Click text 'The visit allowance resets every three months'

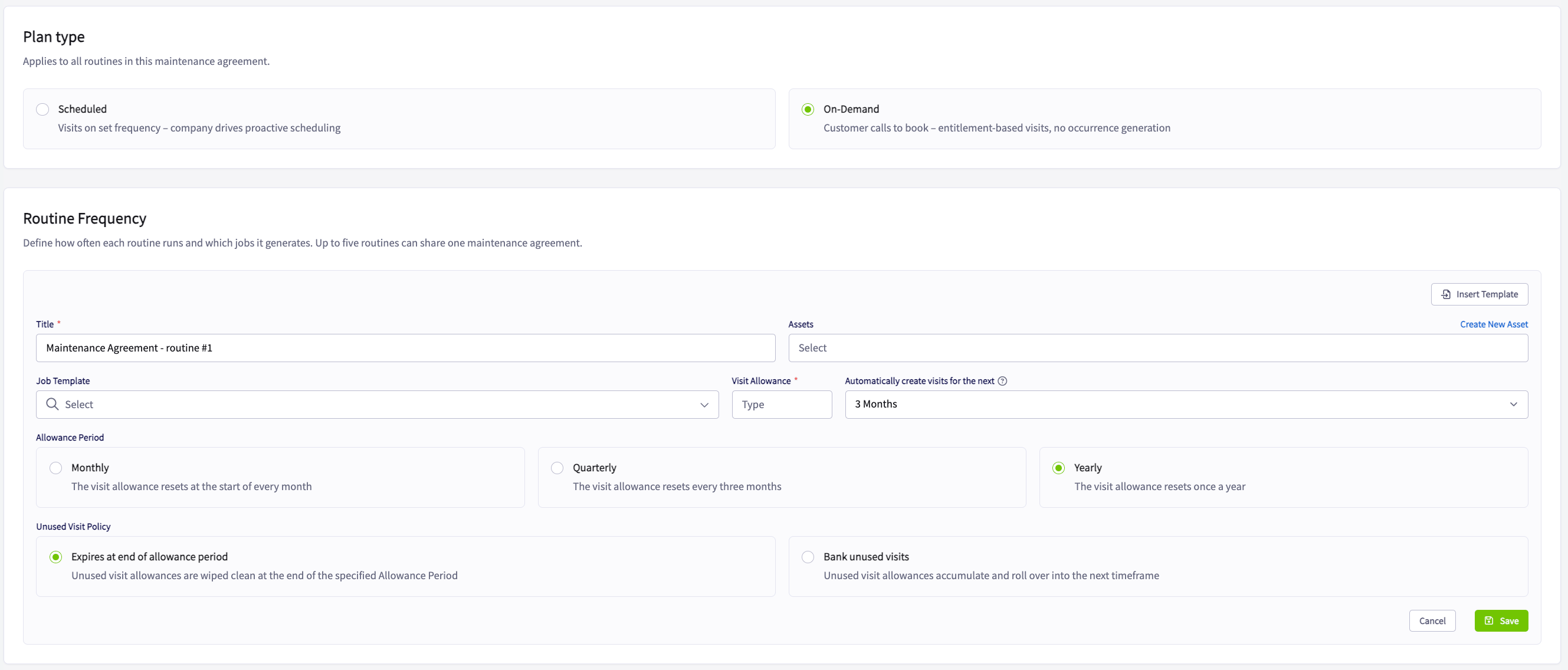(677, 486)
